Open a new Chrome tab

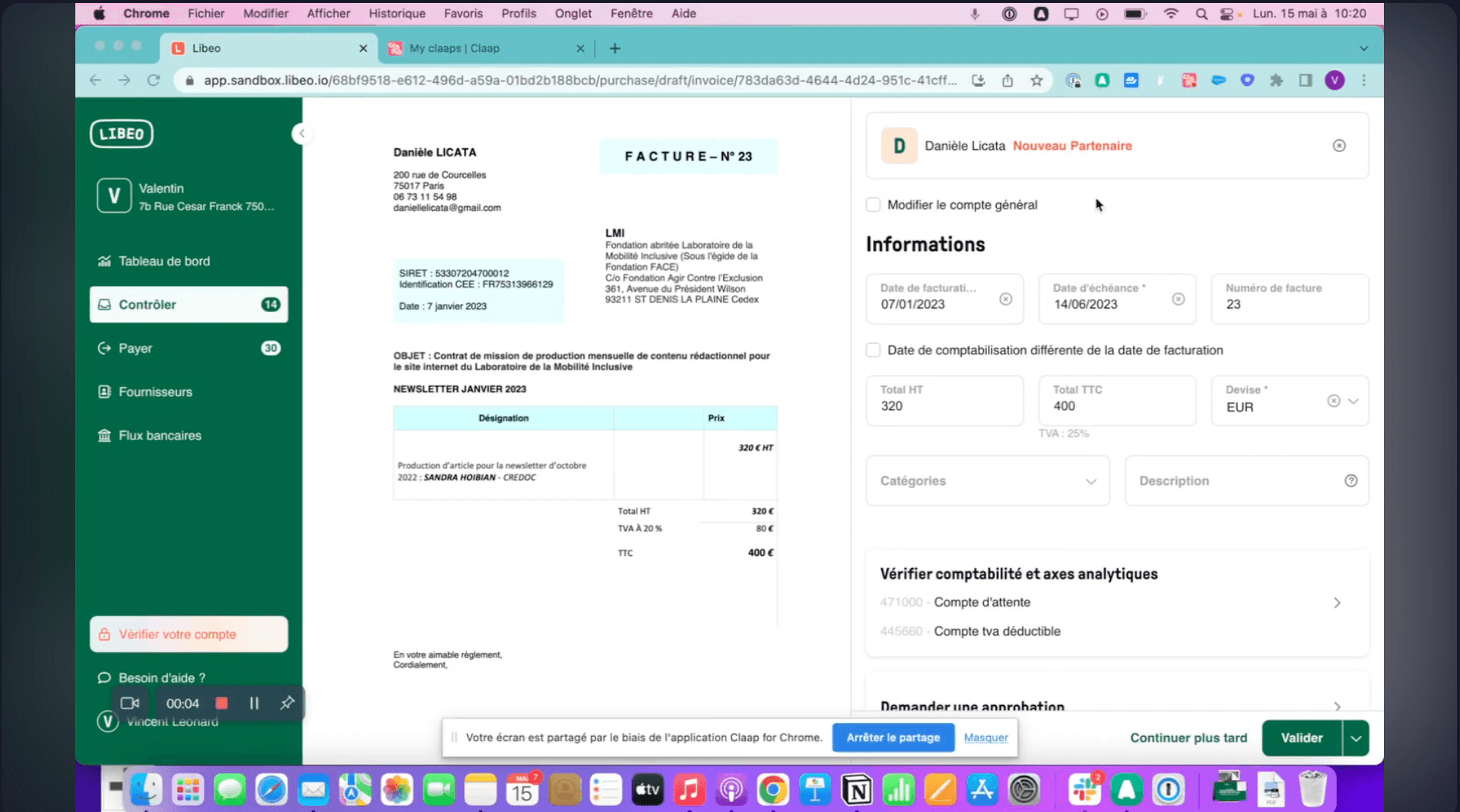[x=614, y=48]
